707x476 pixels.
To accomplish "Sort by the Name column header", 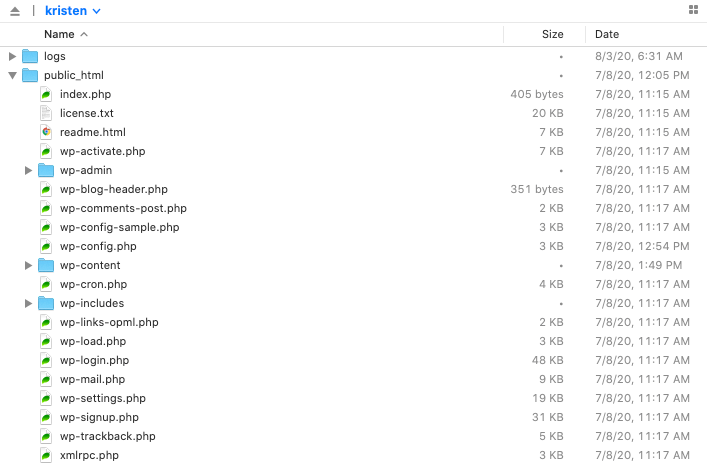I will coord(66,34).
